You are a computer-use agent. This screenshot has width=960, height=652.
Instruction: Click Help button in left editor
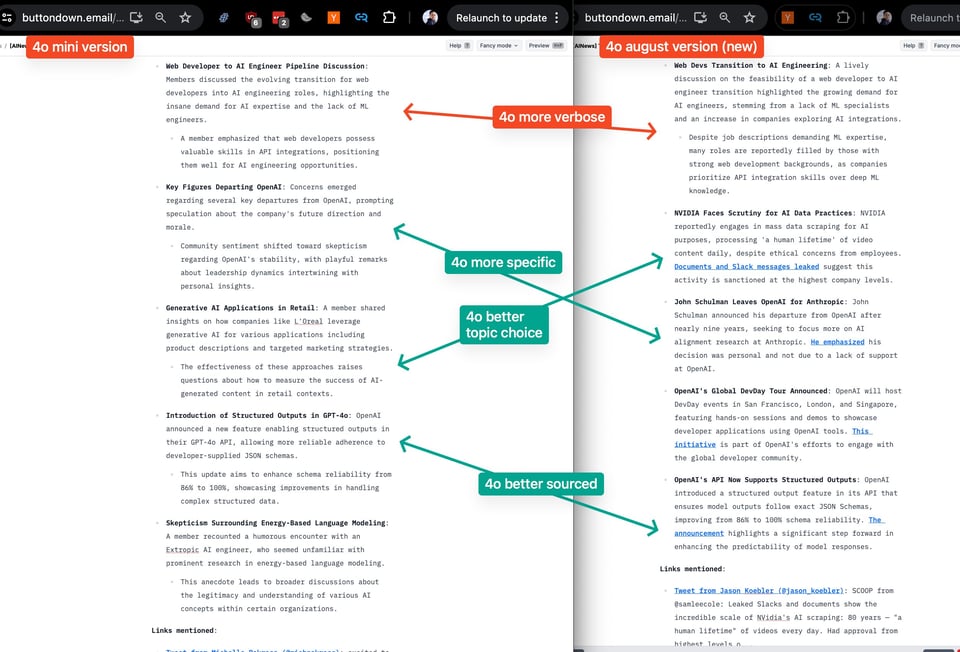click(x=455, y=45)
